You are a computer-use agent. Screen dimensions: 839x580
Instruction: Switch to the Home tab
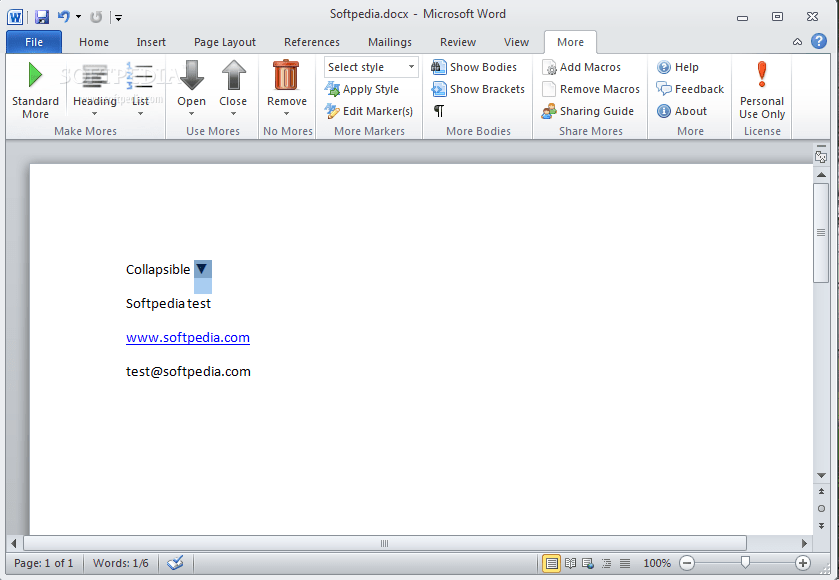pos(94,42)
